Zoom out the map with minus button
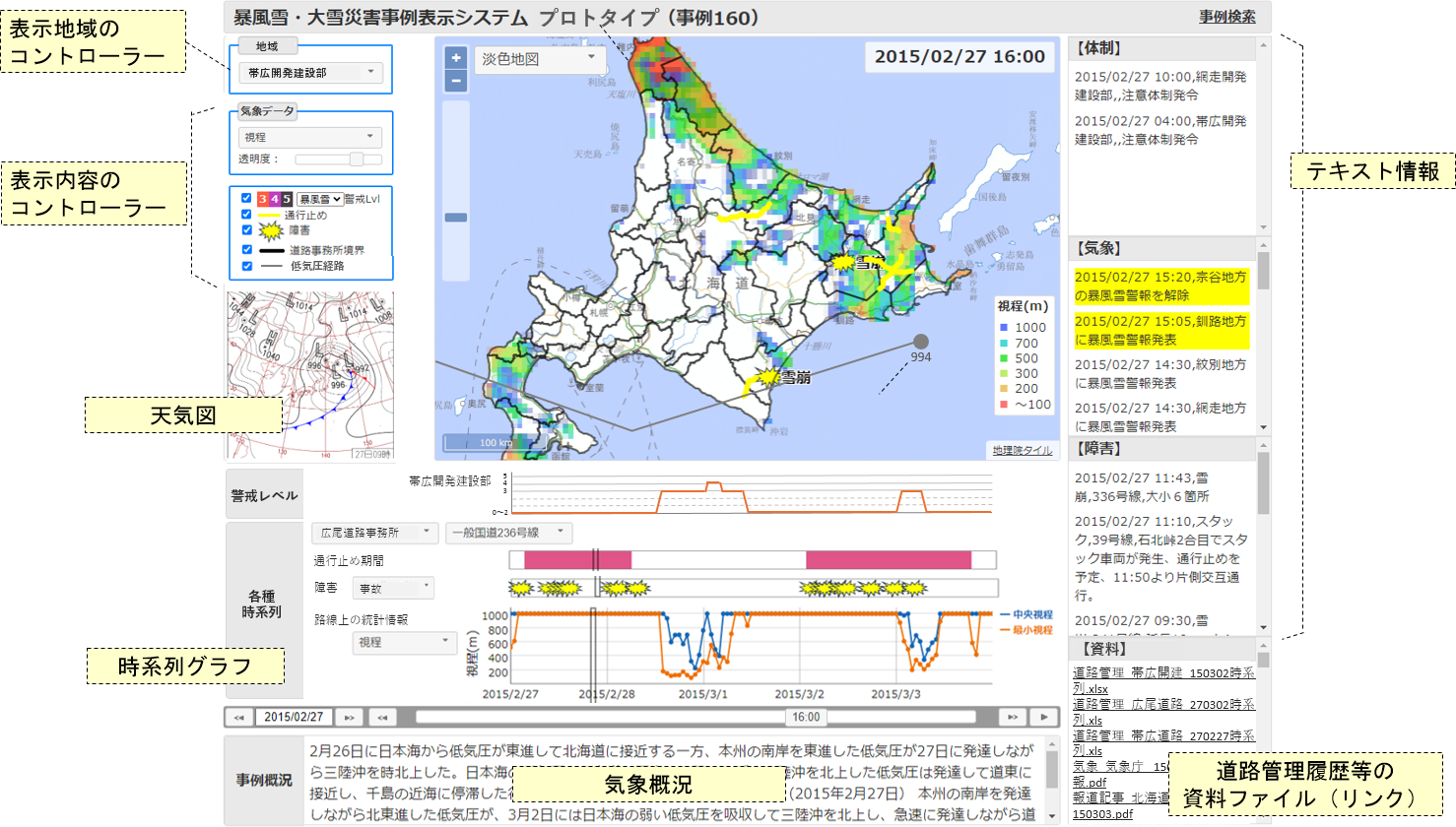The width and height of the screenshot is (1456, 827). pos(455,81)
